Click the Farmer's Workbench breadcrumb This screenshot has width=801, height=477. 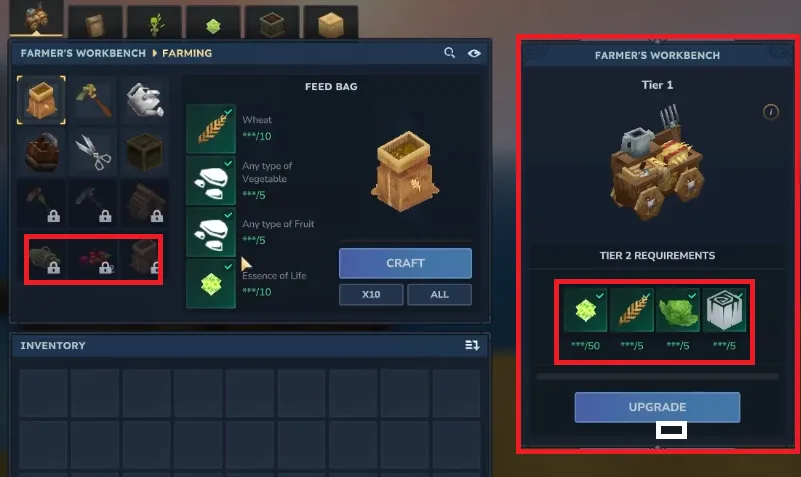83,53
